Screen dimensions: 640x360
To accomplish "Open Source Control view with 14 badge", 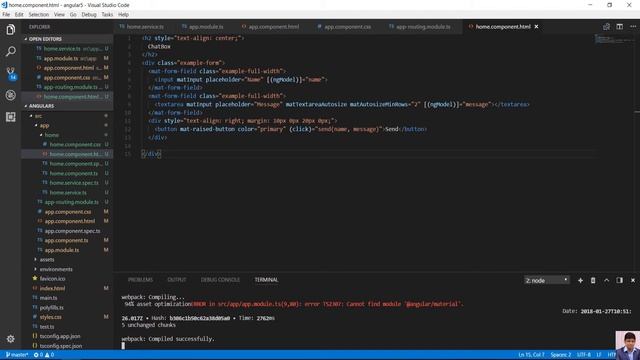I will pyautogui.click(x=11, y=73).
